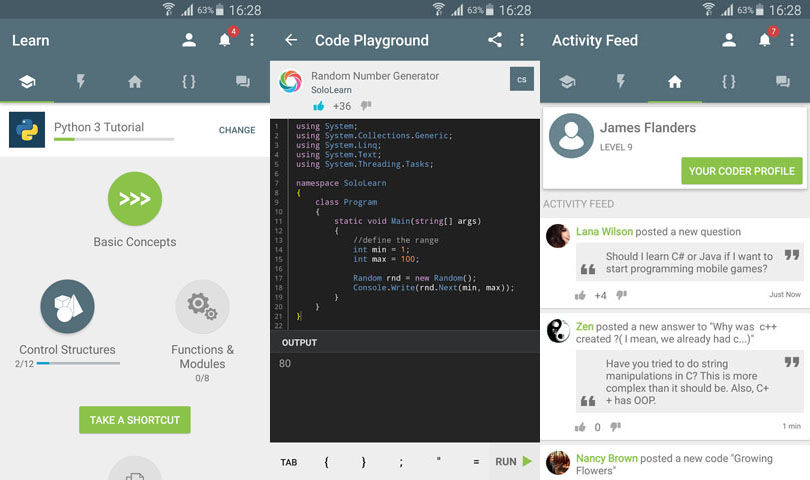Share the code in Code Playground
Image resolution: width=810 pixels, height=480 pixels.
tap(495, 40)
